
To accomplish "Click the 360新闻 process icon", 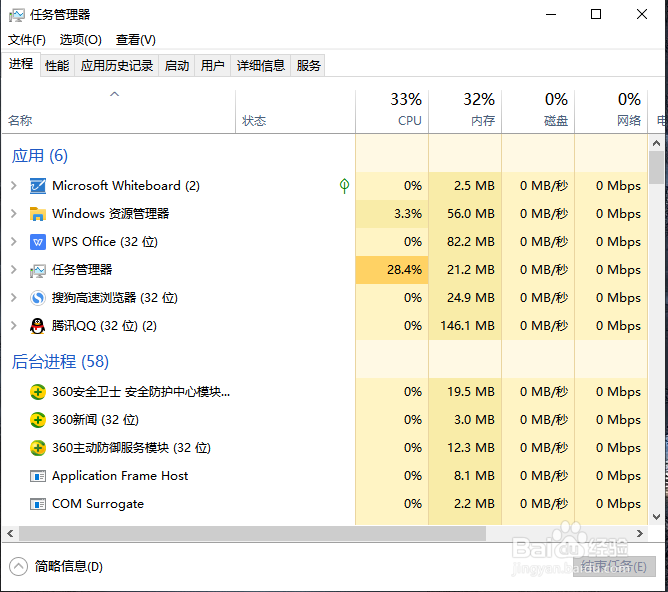I will point(37,420).
